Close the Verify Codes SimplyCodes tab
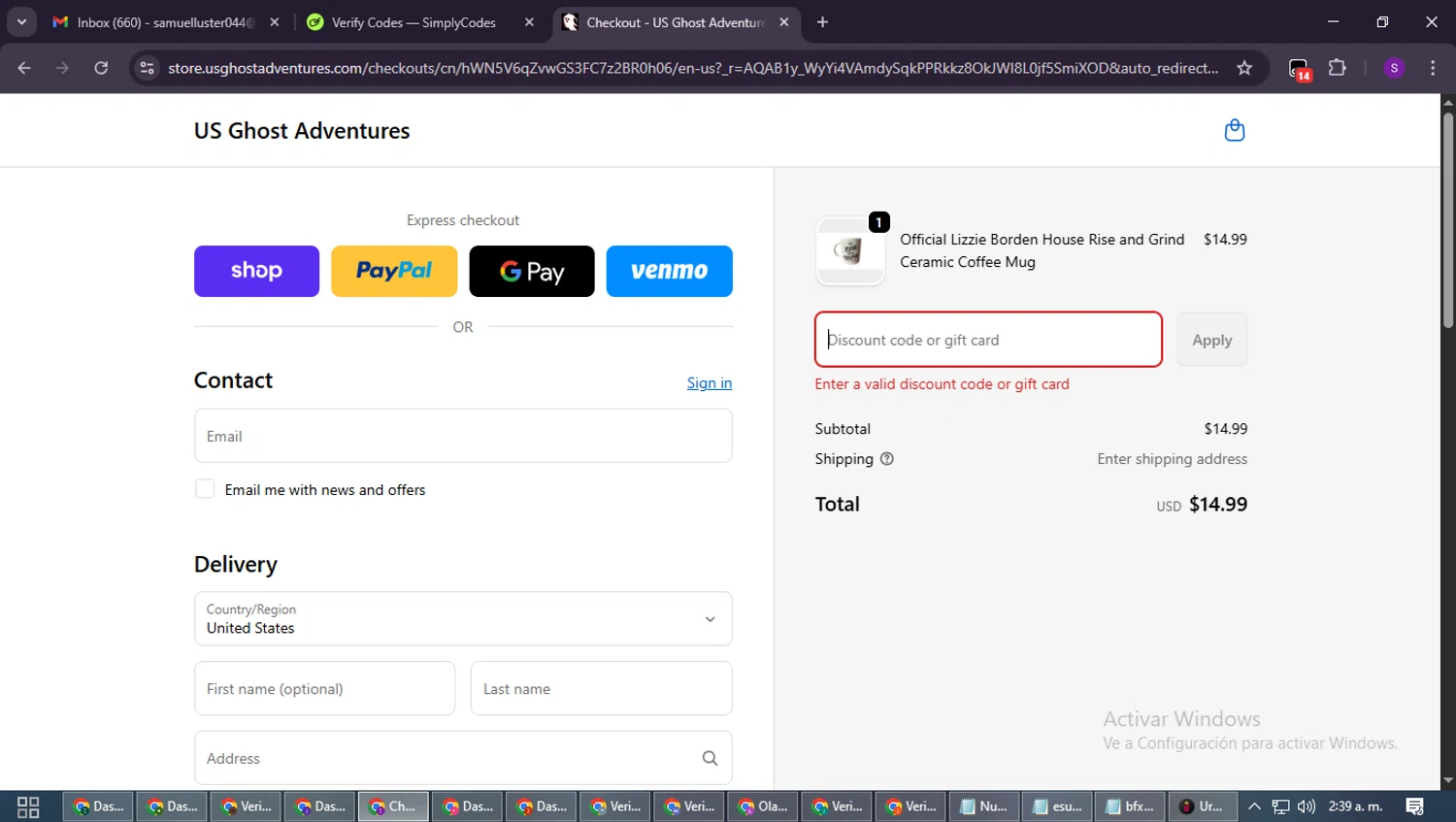Image resolution: width=1456 pixels, height=822 pixels. [529, 22]
